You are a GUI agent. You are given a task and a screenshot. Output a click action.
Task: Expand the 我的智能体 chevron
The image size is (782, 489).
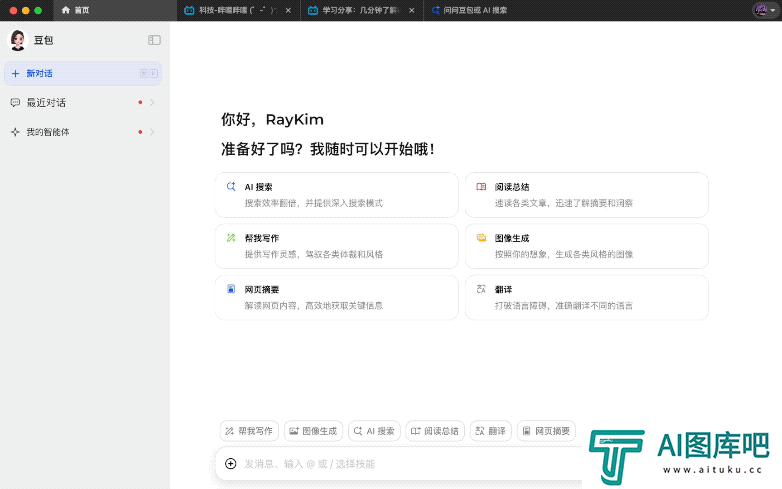click(x=152, y=132)
